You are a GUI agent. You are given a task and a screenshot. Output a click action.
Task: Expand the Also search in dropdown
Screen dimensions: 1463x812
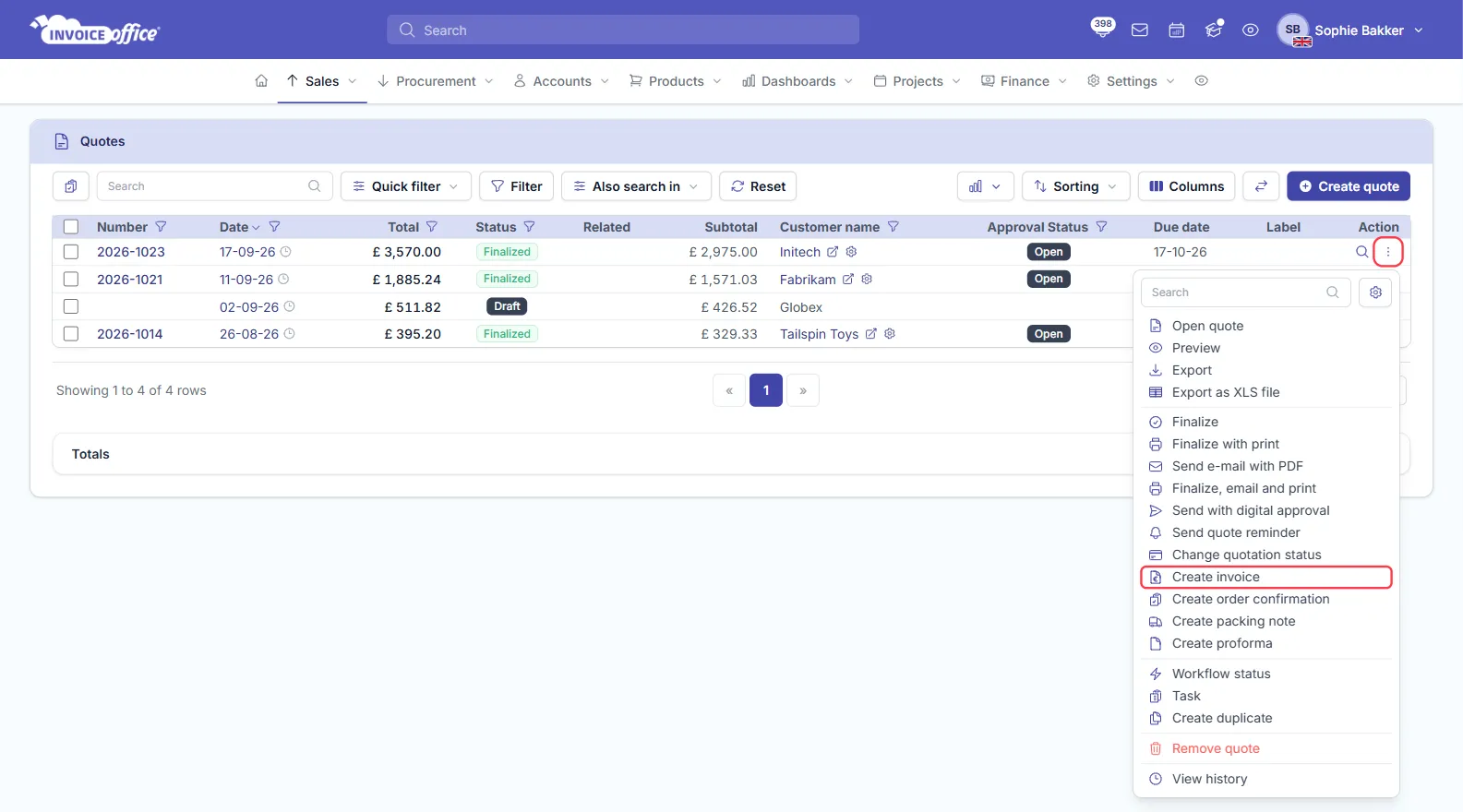636,186
